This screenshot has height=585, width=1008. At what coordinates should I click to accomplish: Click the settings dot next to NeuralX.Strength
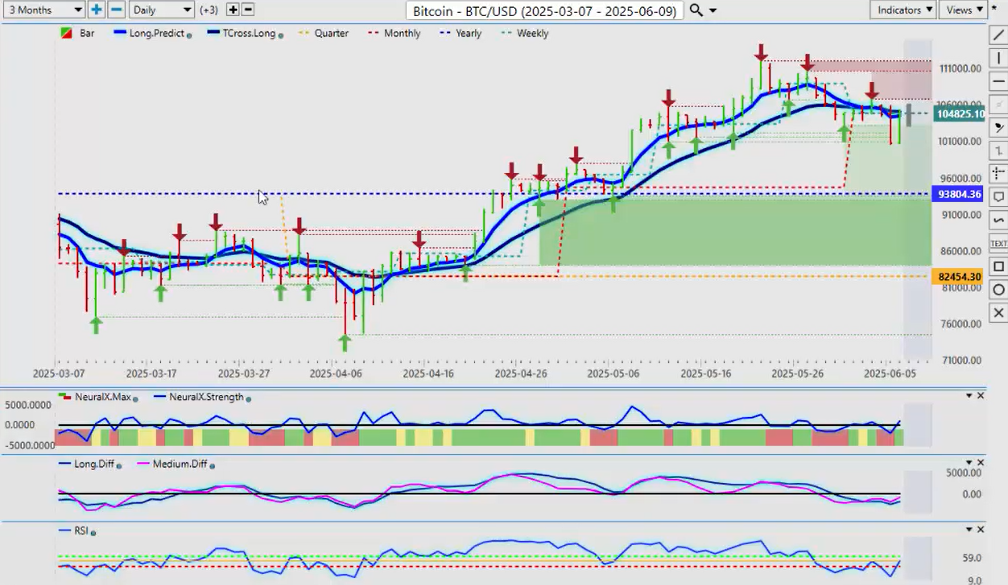[x=249, y=399]
